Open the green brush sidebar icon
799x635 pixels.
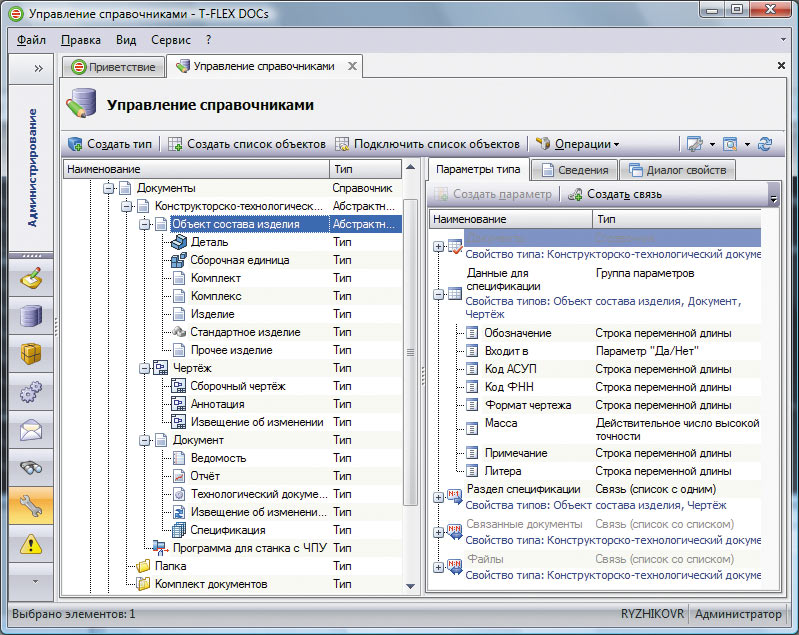[x=31, y=278]
